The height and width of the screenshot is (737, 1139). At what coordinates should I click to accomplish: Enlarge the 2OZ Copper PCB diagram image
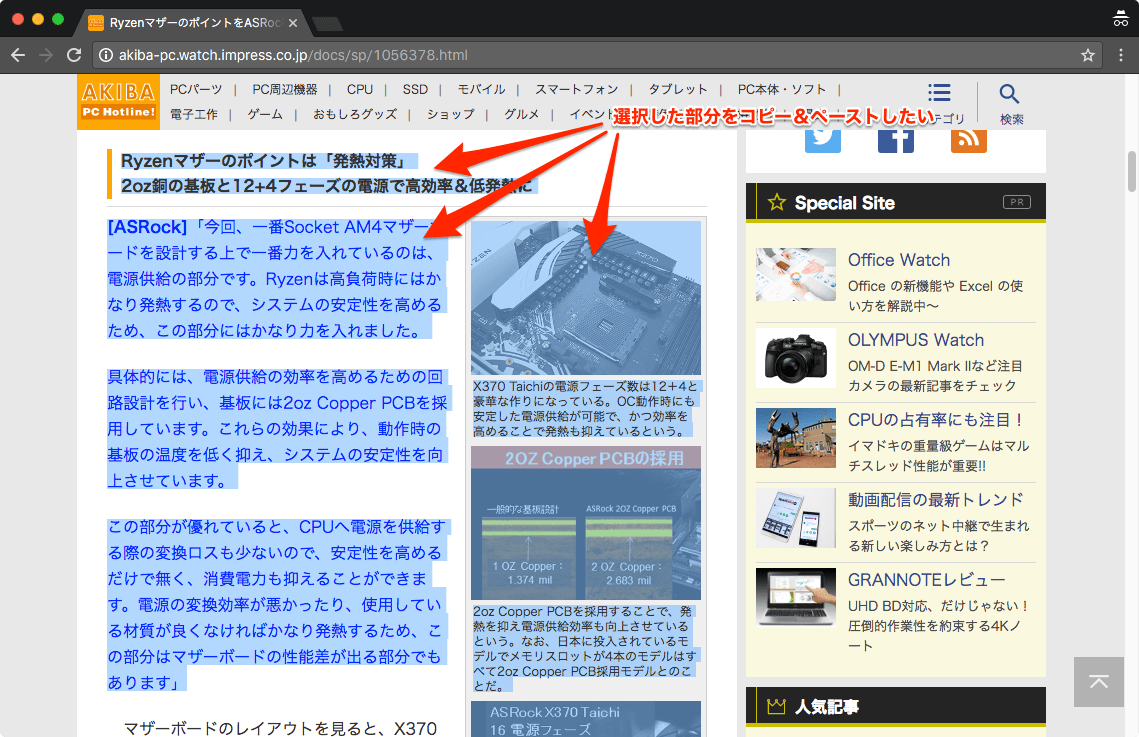586,523
